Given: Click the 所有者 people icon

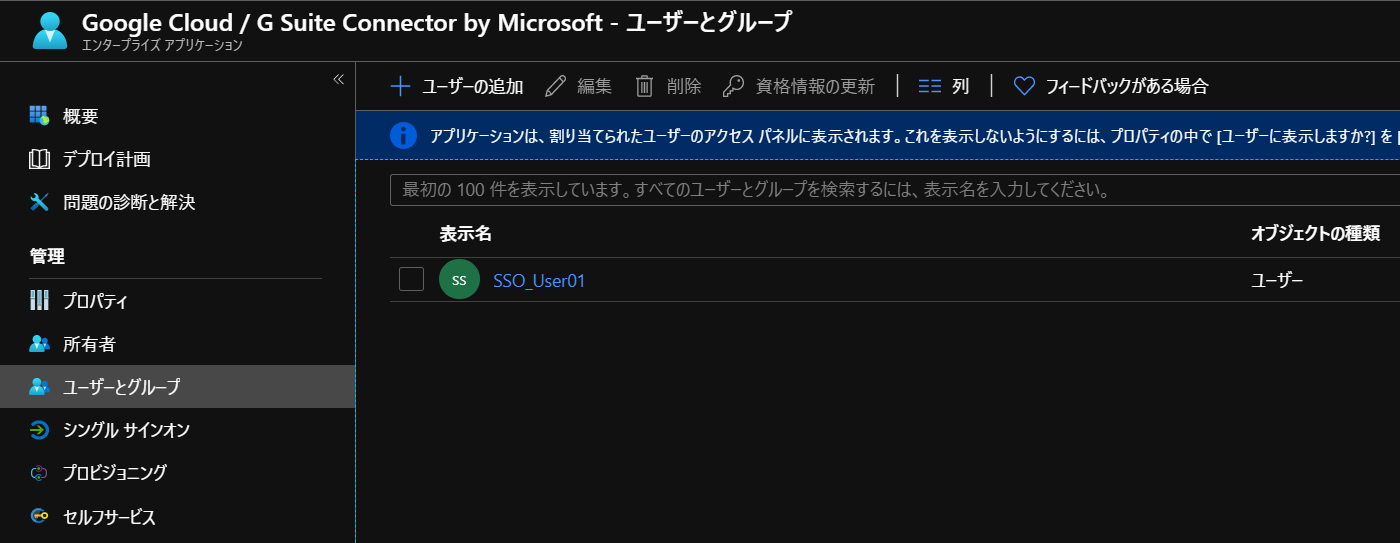Looking at the screenshot, I should [x=40, y=344].
